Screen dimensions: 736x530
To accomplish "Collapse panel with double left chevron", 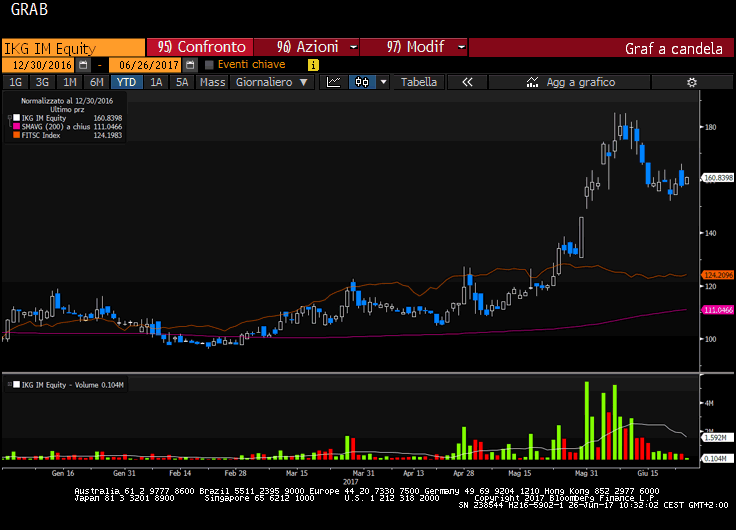I will click(466, 82).
